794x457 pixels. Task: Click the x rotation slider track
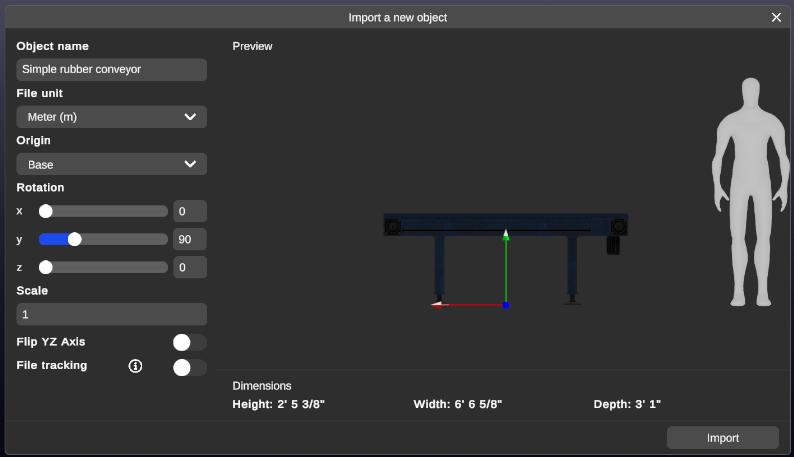point(103,211)
